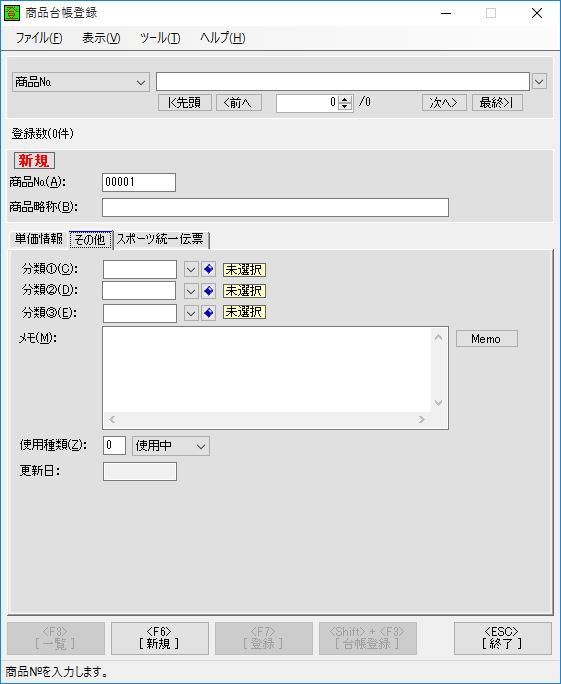Click memo scrollbar up arrow

[x=439, y=337]
